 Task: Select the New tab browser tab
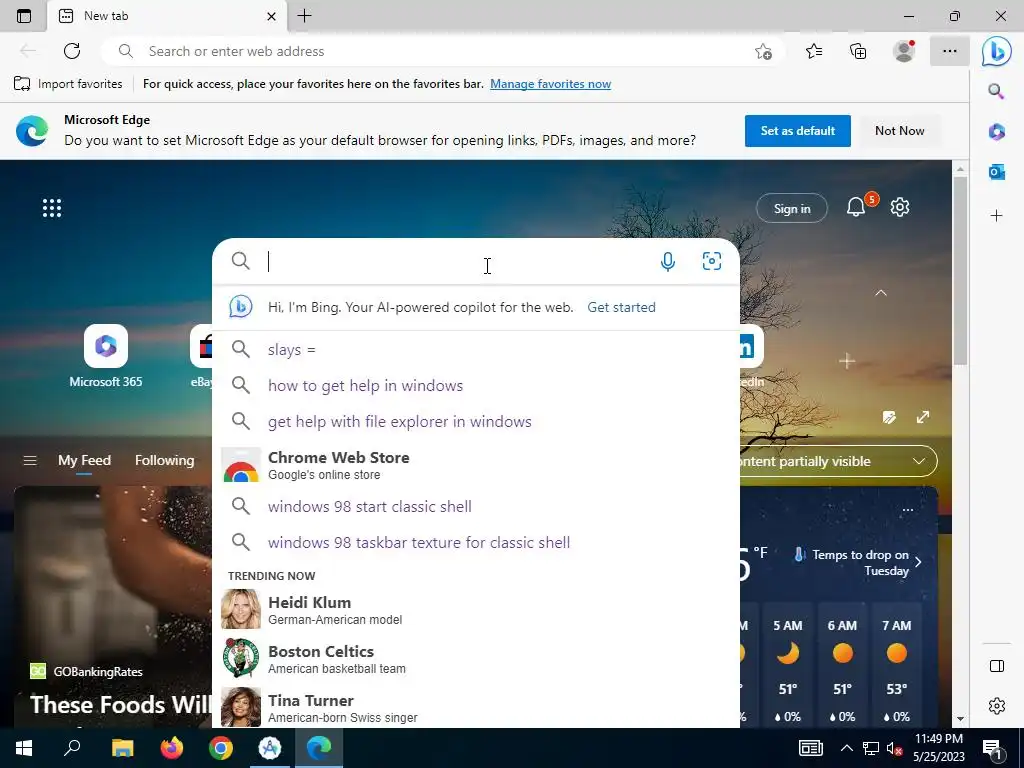[167, 16]
